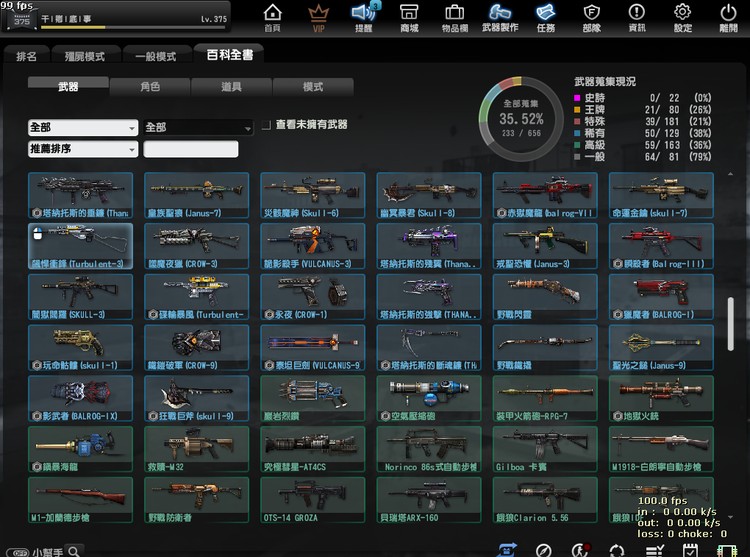Select the BALROG-IX weapon card
750x557 pixels.
(80, 398)
